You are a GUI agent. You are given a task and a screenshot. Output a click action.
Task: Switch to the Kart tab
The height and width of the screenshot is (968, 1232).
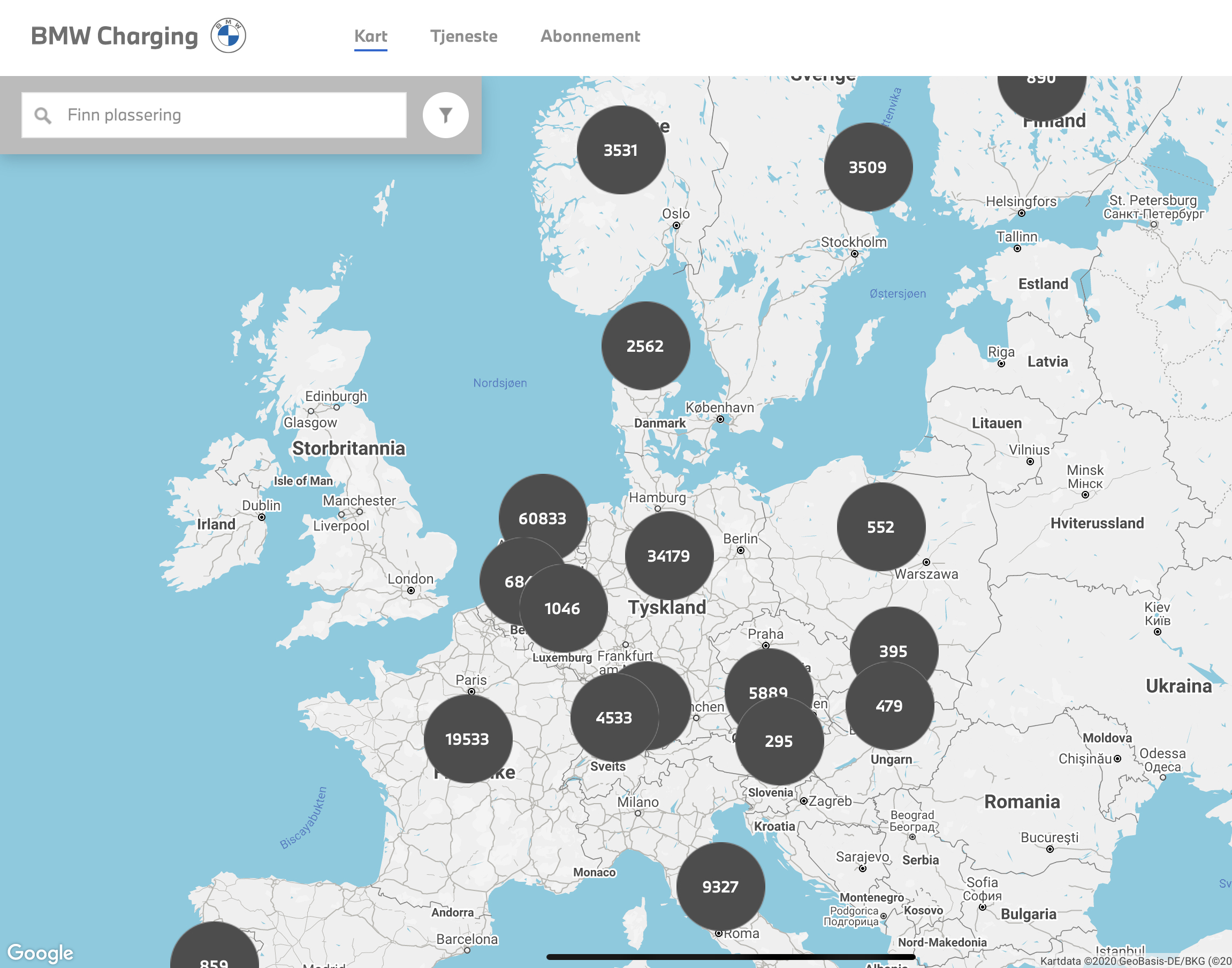coord(371,36)
